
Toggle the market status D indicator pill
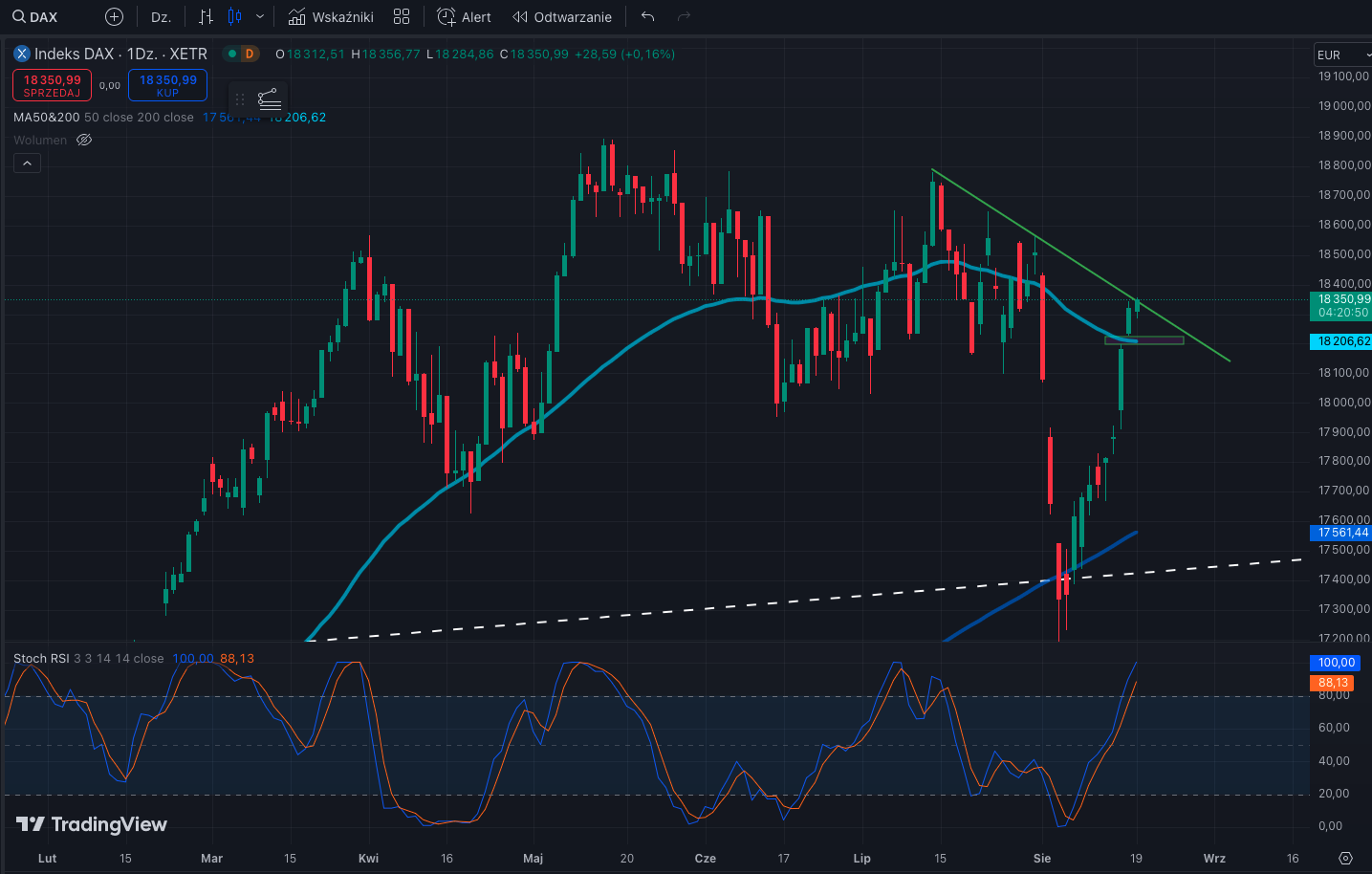pyautogui.click(x=242, y=54)
